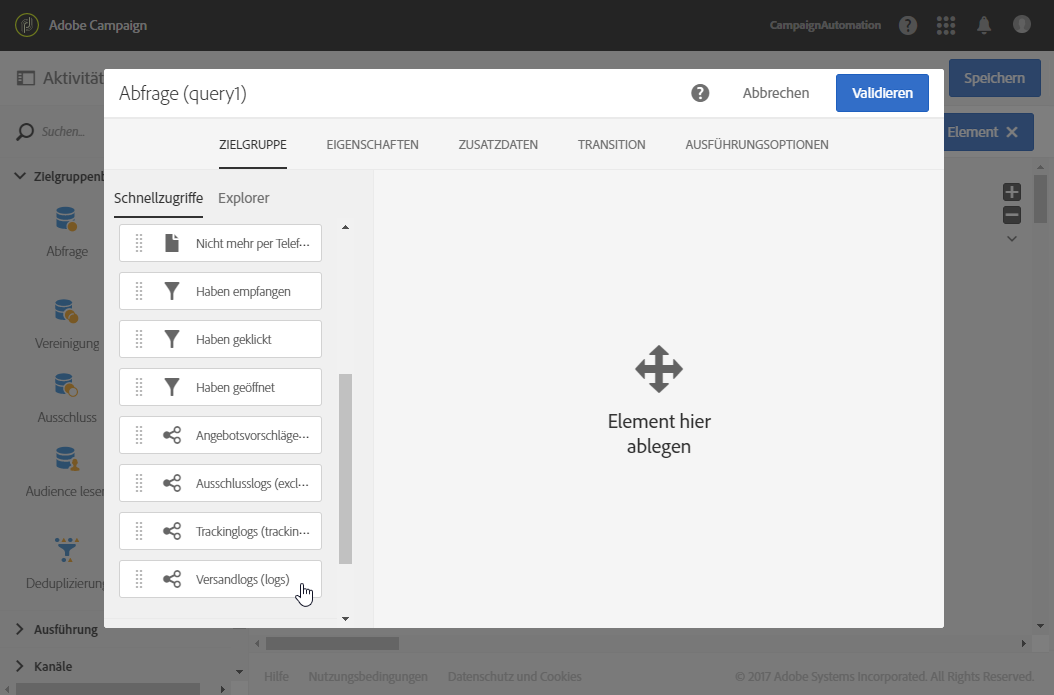Image resolution: width=1054 pixels, height=695 pixels.
Task: Click shortcut list scroll-down arrow
Action: pyautogui.click(x=346, y=618)
